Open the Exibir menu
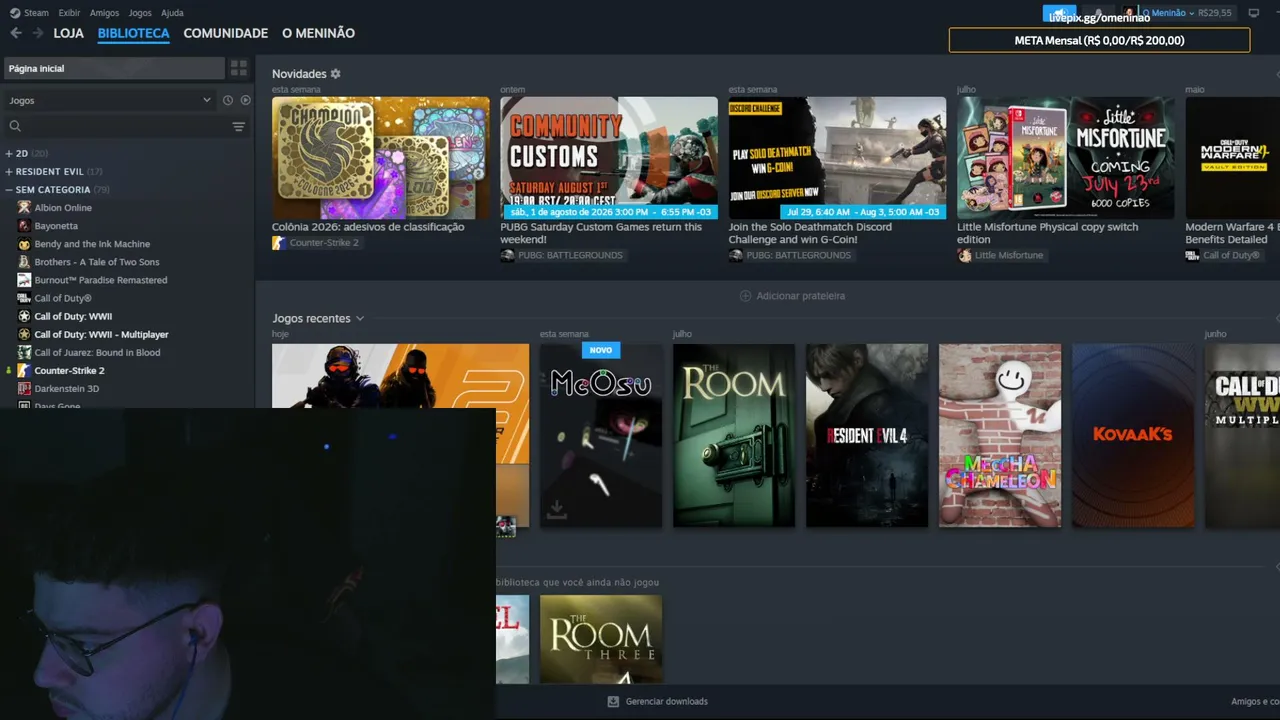The image size is (1280, 720). pos(69,13)
